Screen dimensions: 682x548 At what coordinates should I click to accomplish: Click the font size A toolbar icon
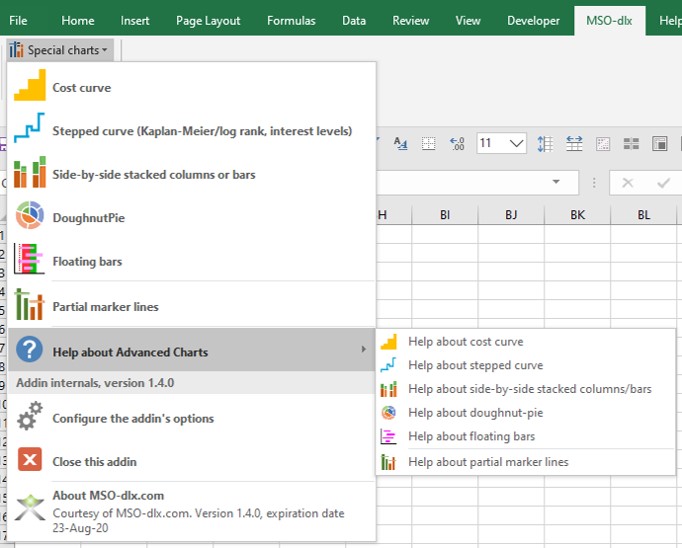click(x=400, y=143)
